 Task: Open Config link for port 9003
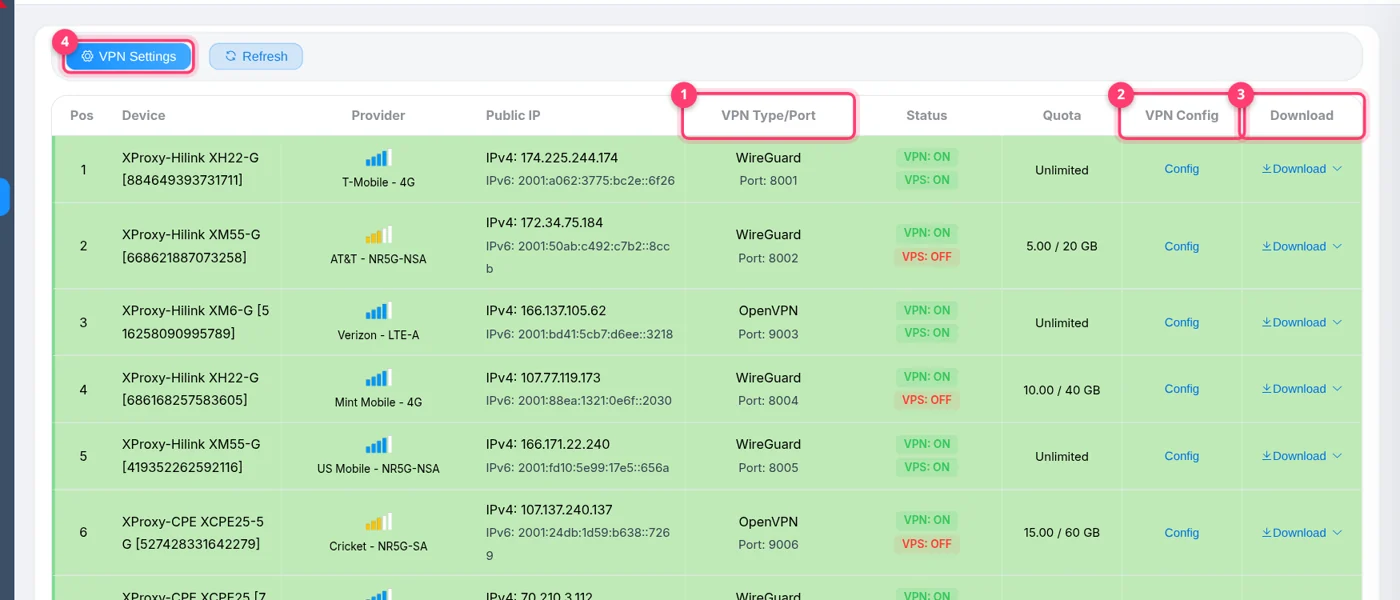[x=1181, y=322]
